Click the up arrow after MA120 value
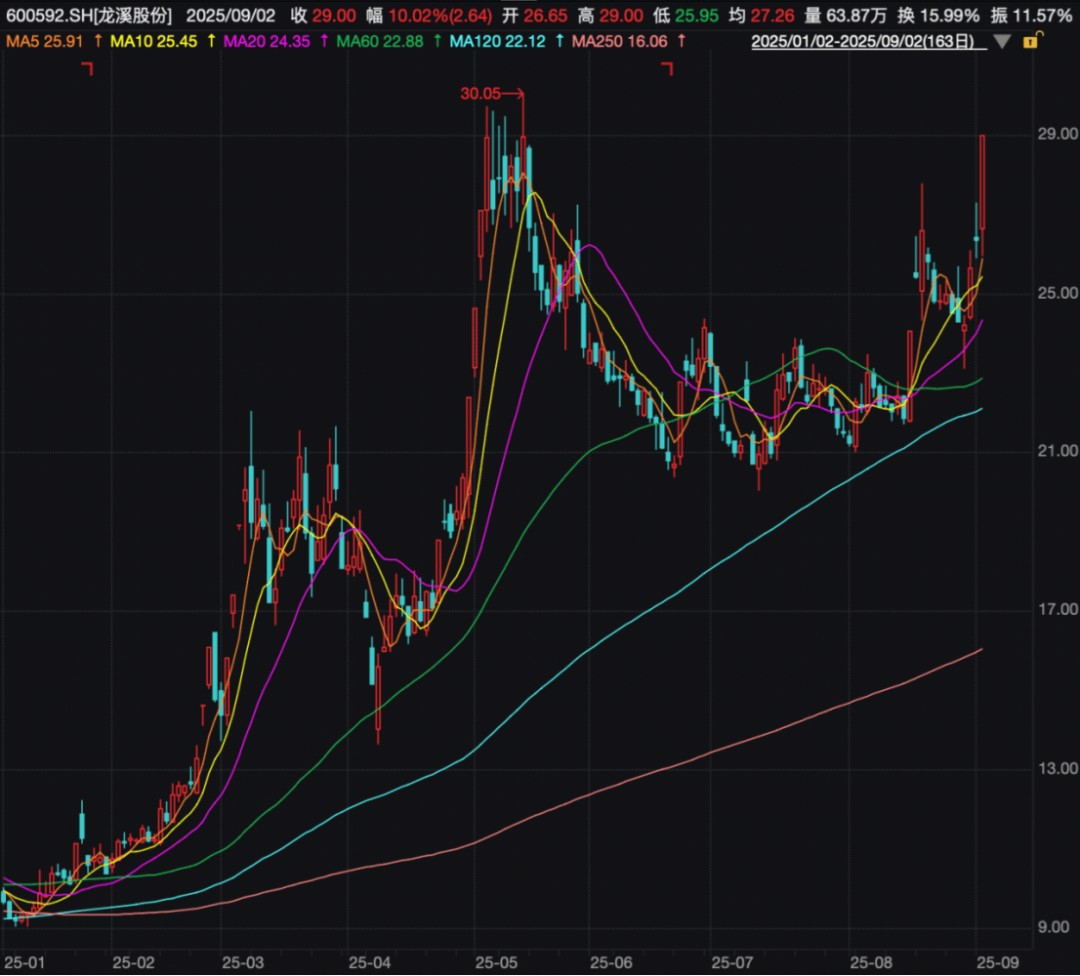This screenshot has height=976, width=1080. [x=557, y=41]
